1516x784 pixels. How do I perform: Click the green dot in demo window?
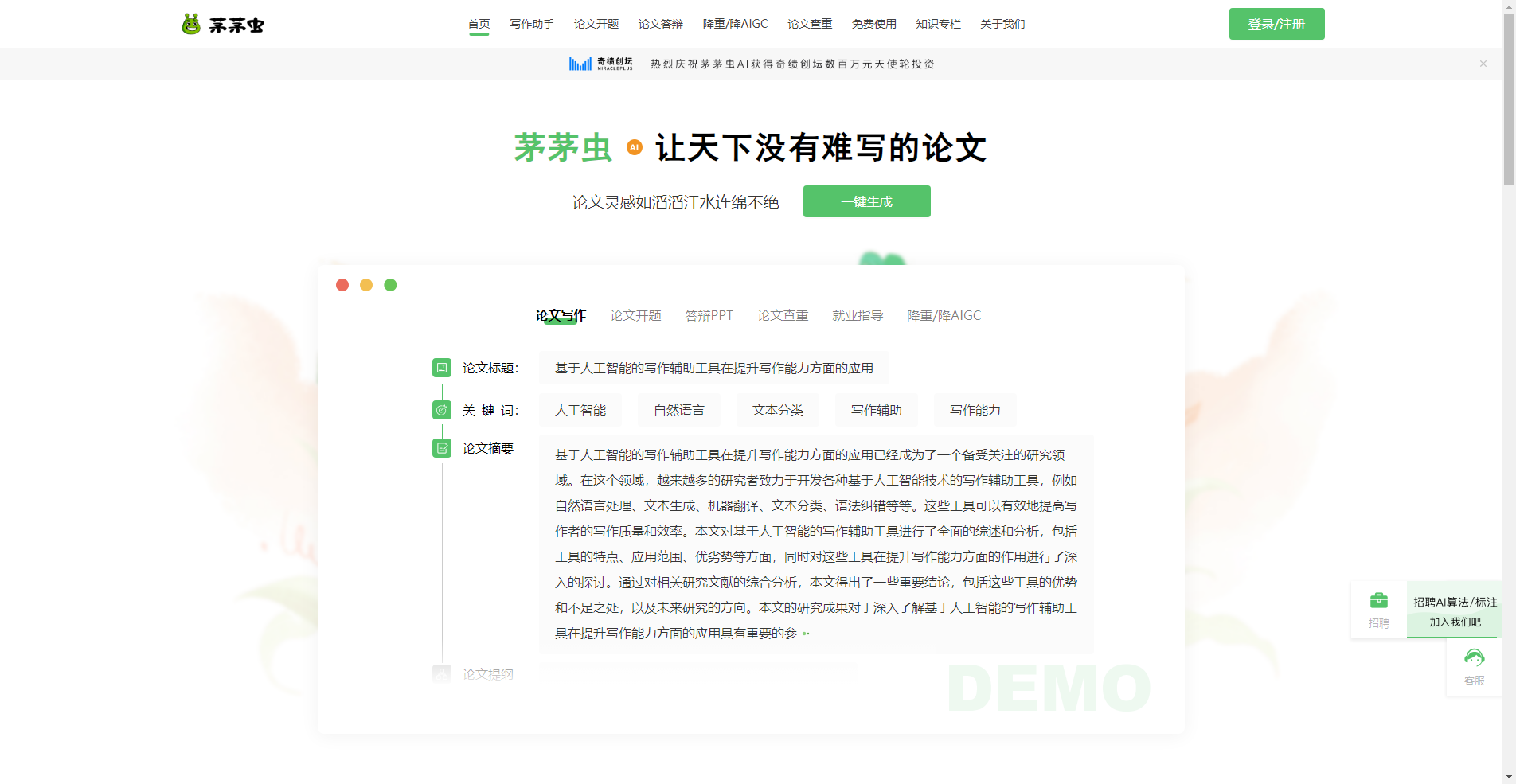tap(390, 285)
